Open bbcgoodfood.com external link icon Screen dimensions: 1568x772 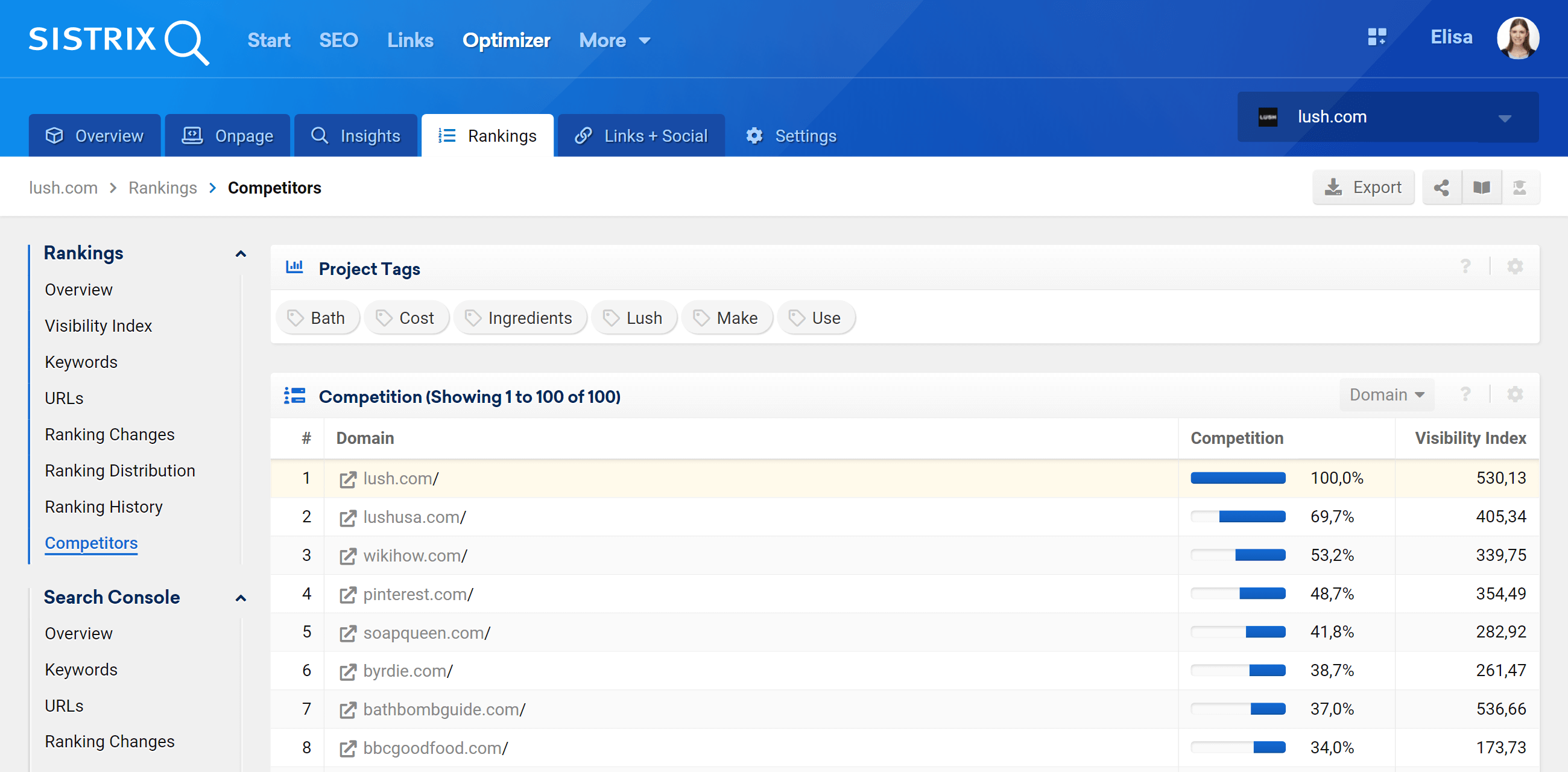347,748
